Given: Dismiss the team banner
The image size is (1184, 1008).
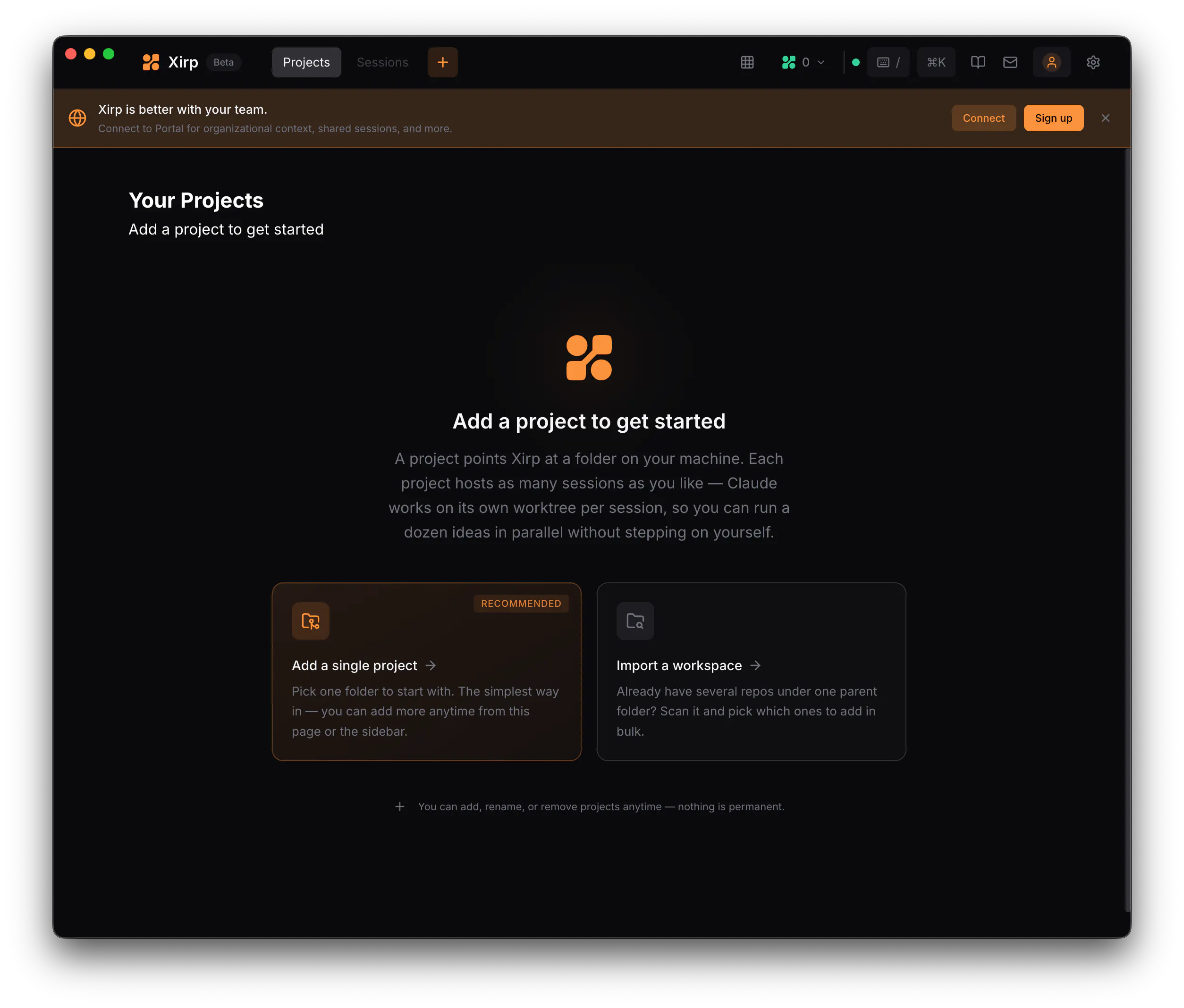Looking at the screenshot, I should pos(1105,118).
